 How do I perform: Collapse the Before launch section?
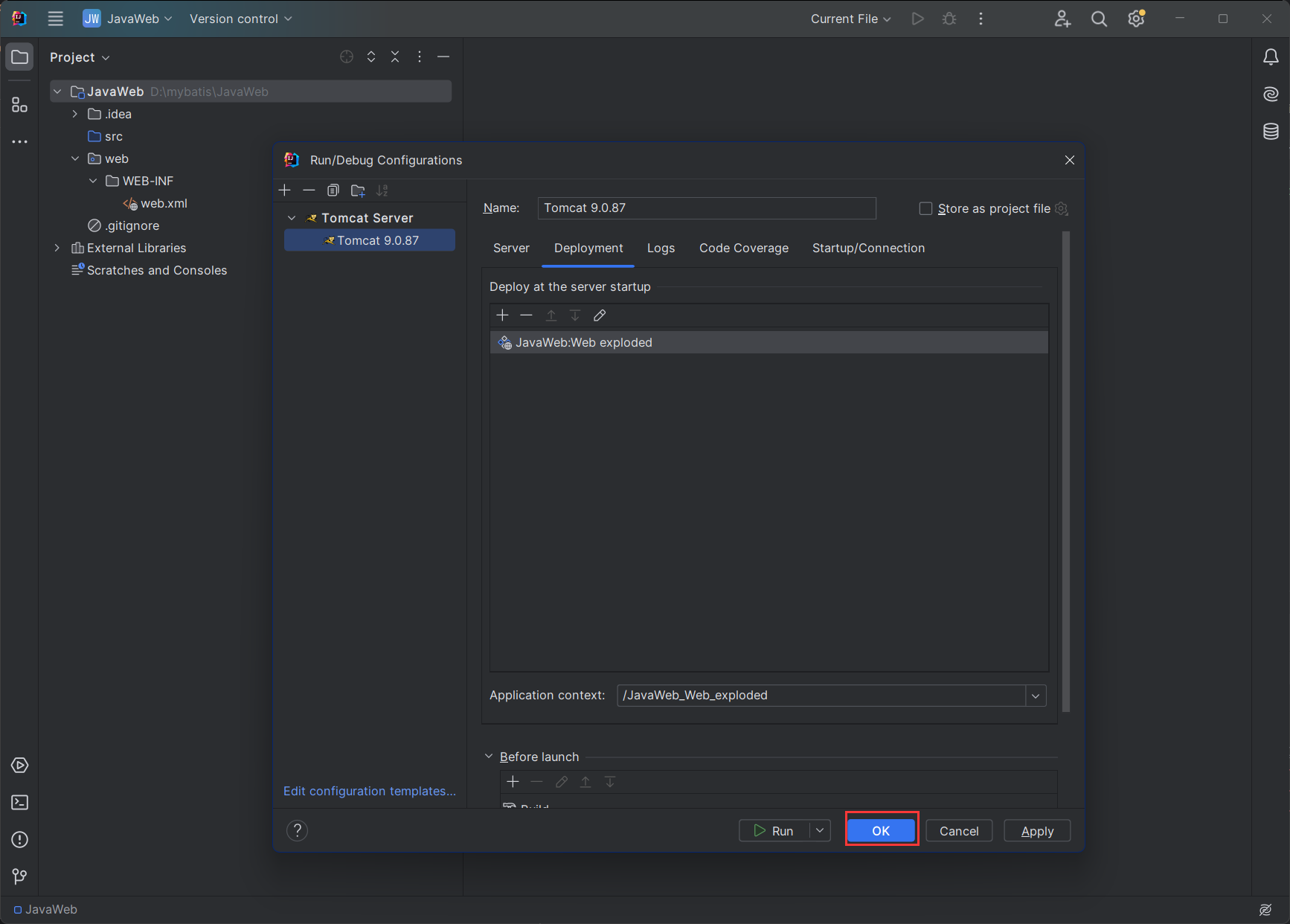[x=489, y=757]
